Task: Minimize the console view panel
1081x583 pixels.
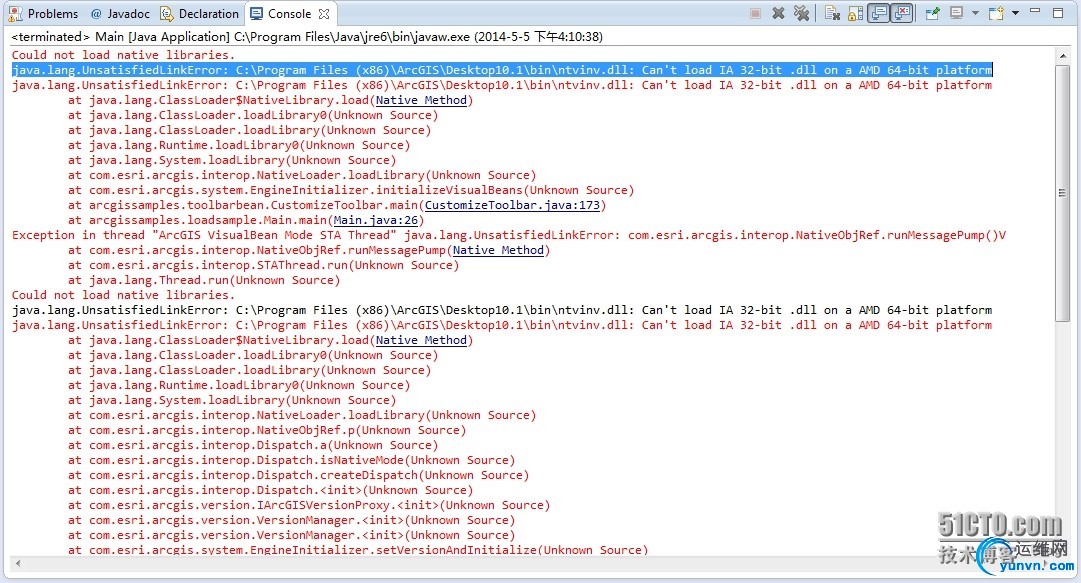Action: tap(1035, 12)
